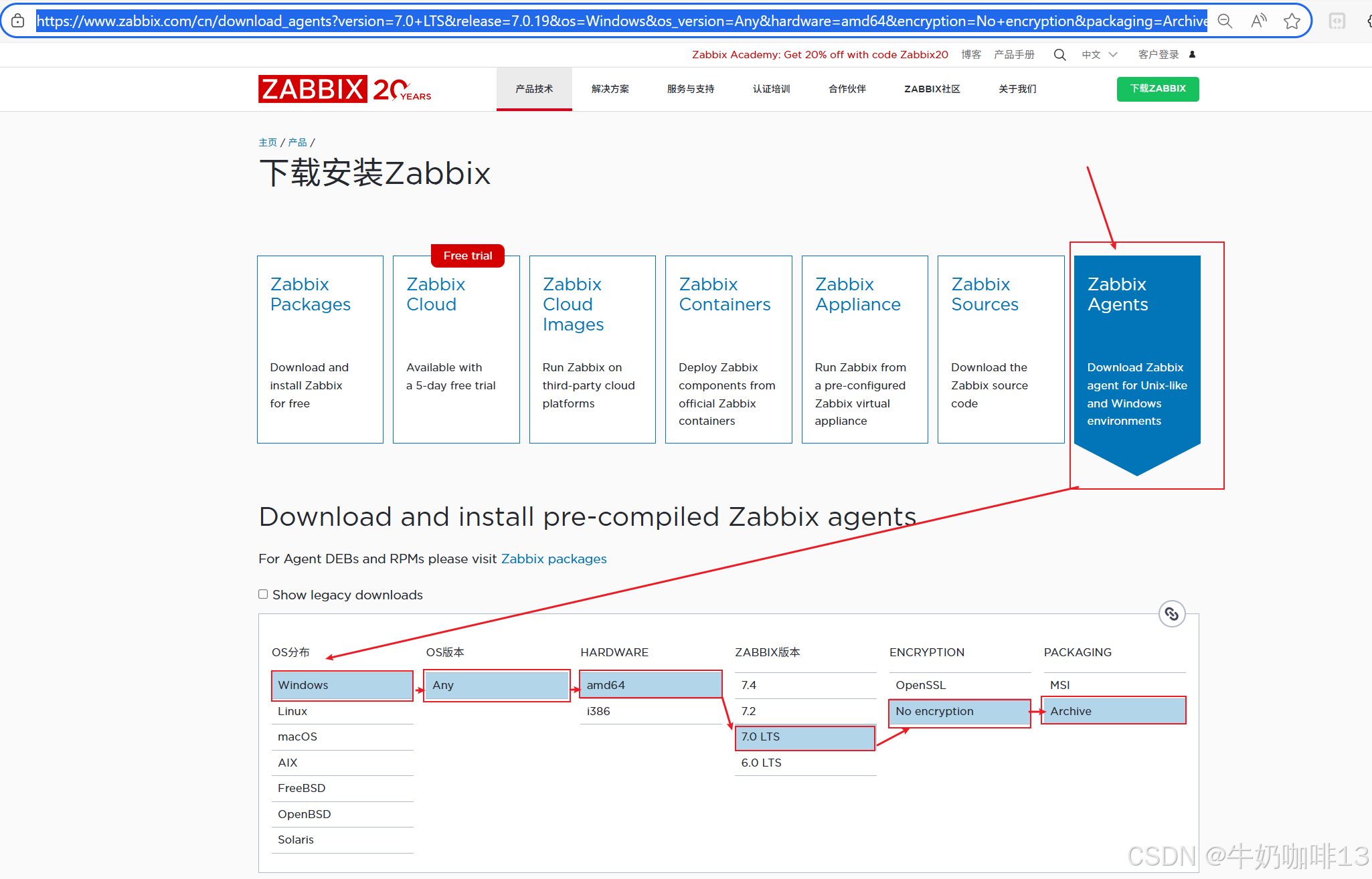The image size is (1372, 879).
Task: Click the read aloud icon
Action: coord(1258,21)
